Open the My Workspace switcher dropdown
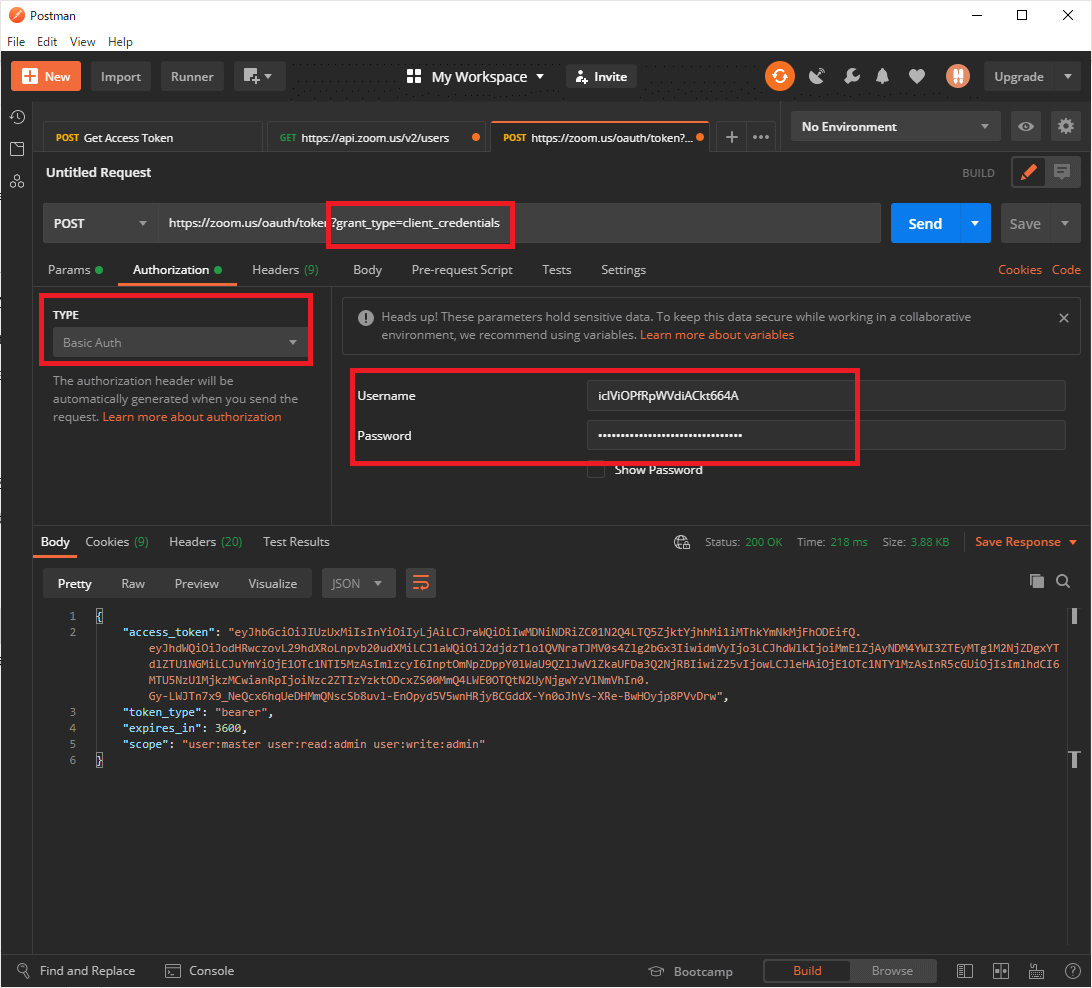1092x988 pixels. coord(475,77)
